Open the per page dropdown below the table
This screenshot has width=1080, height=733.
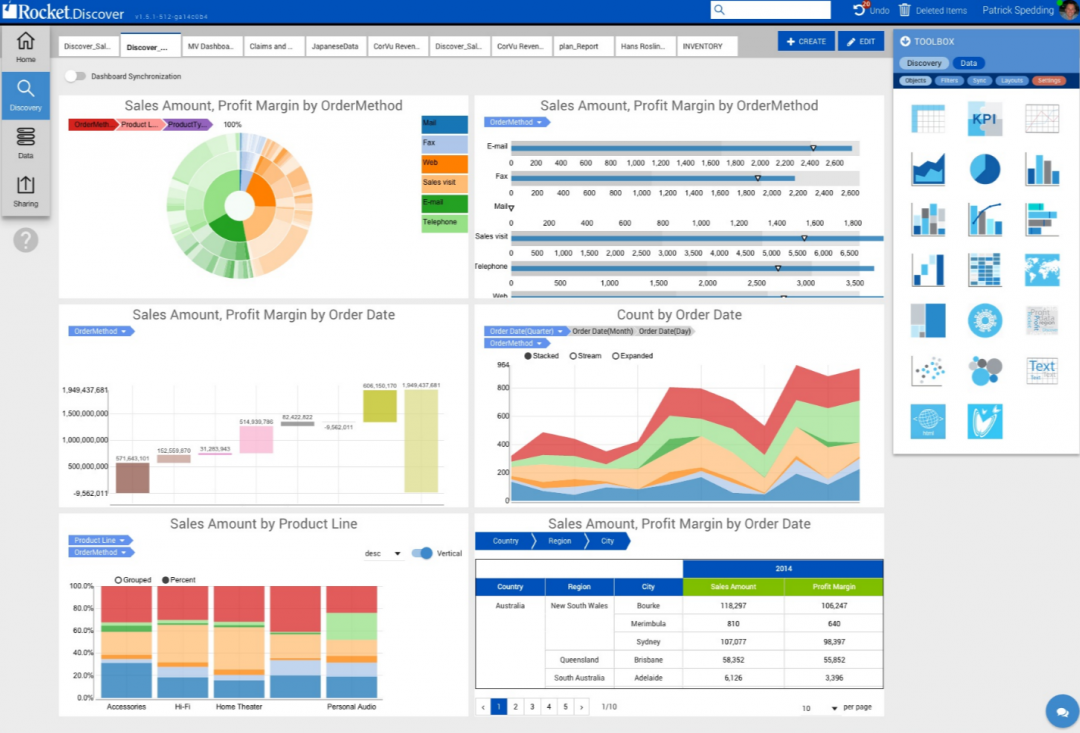834,707
